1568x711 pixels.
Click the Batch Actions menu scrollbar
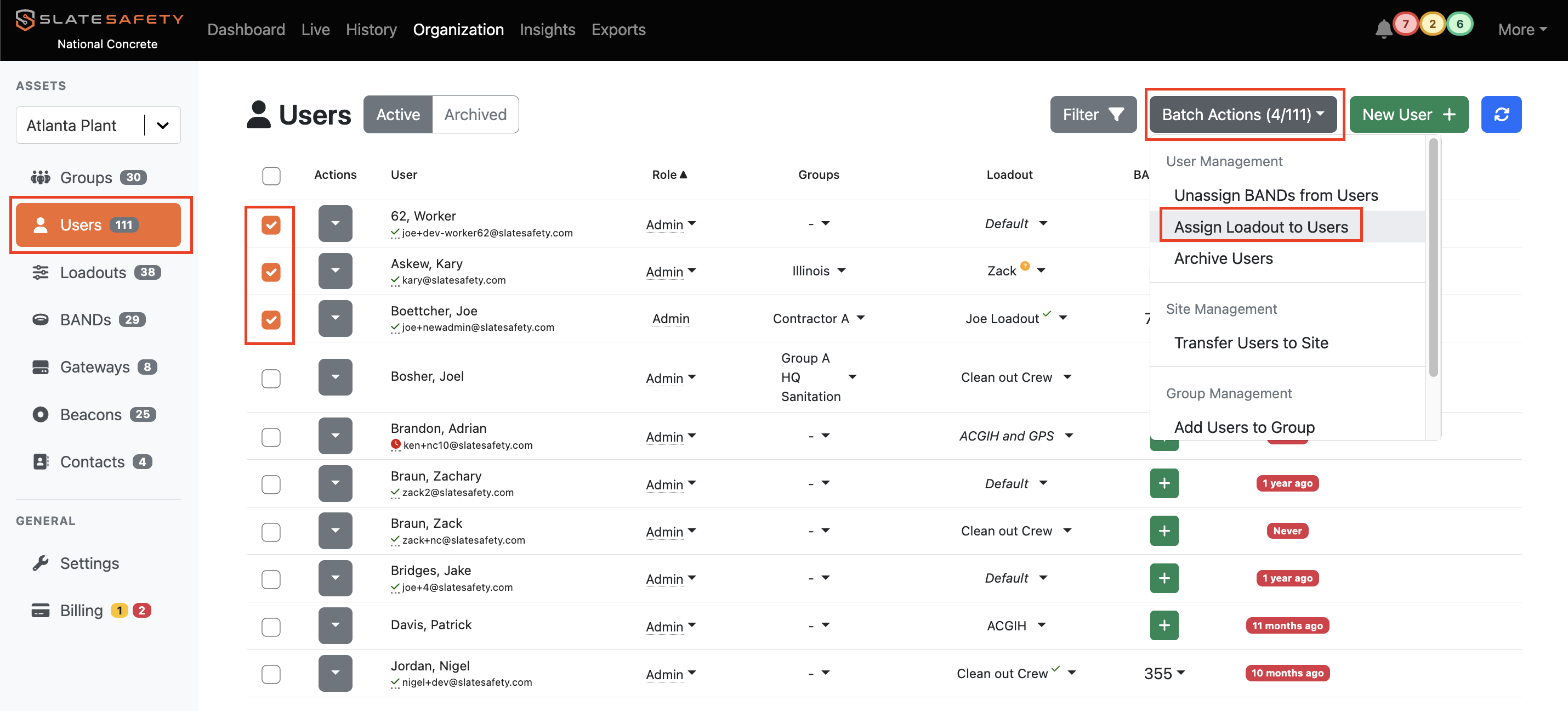click(x=1433, y=256)
